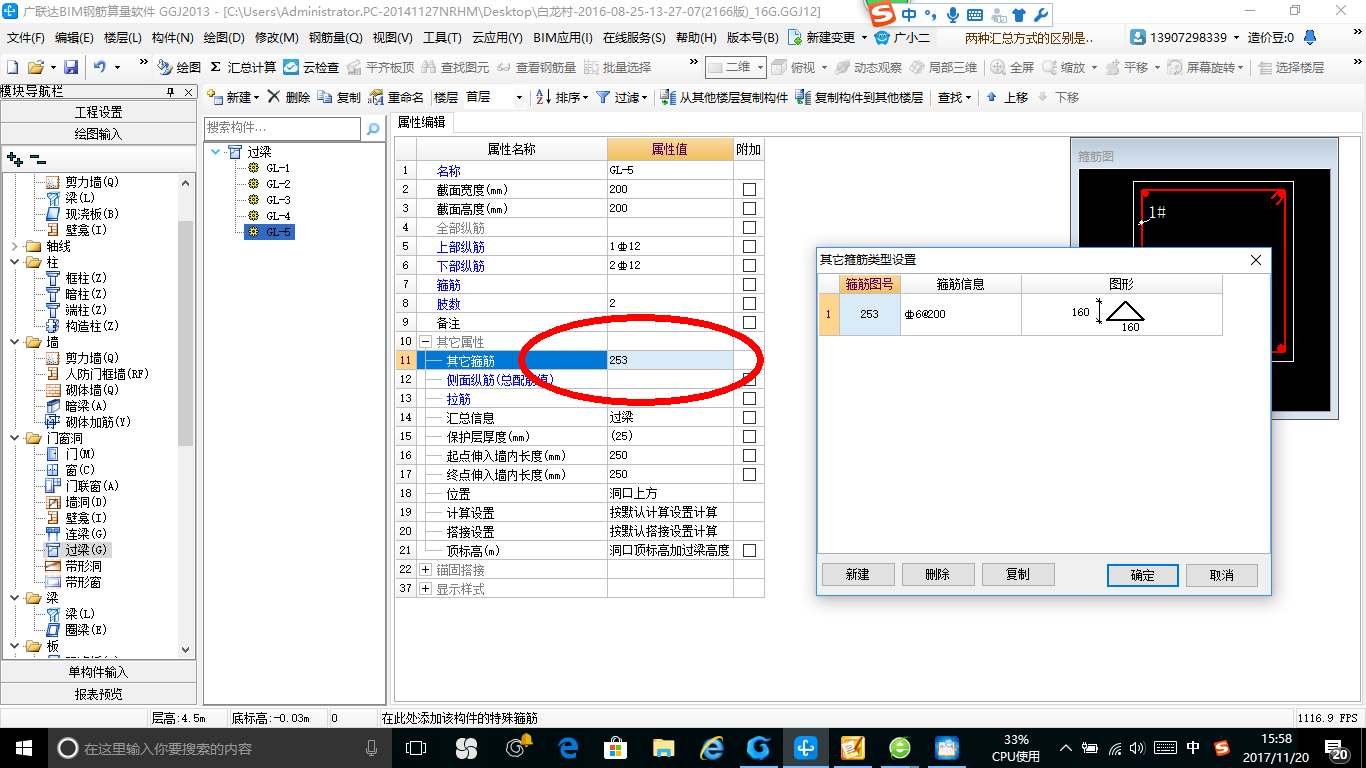Toggle 附加 checkbox for 截面宽度 row

[x=749, y=189]
